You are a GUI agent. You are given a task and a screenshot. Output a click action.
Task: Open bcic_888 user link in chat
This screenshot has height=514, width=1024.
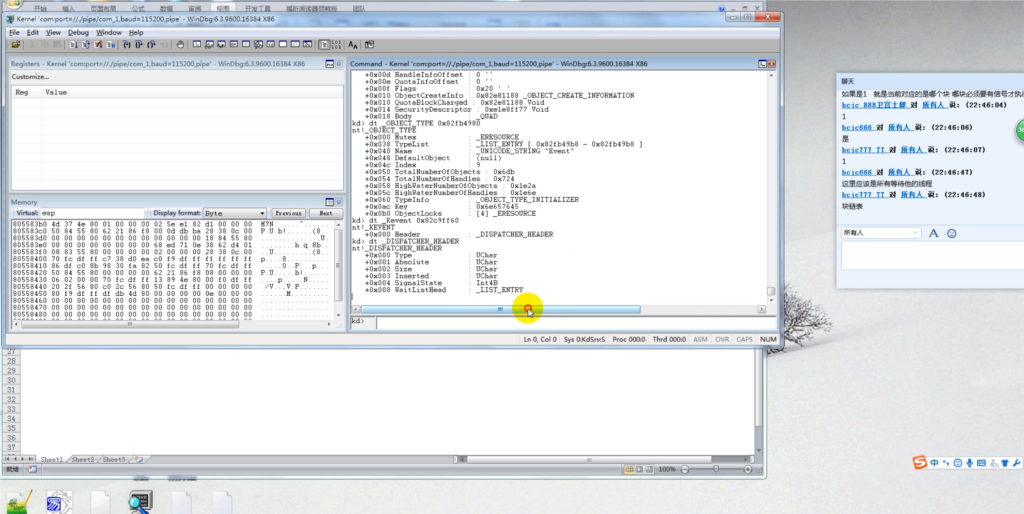pos(873,105)
